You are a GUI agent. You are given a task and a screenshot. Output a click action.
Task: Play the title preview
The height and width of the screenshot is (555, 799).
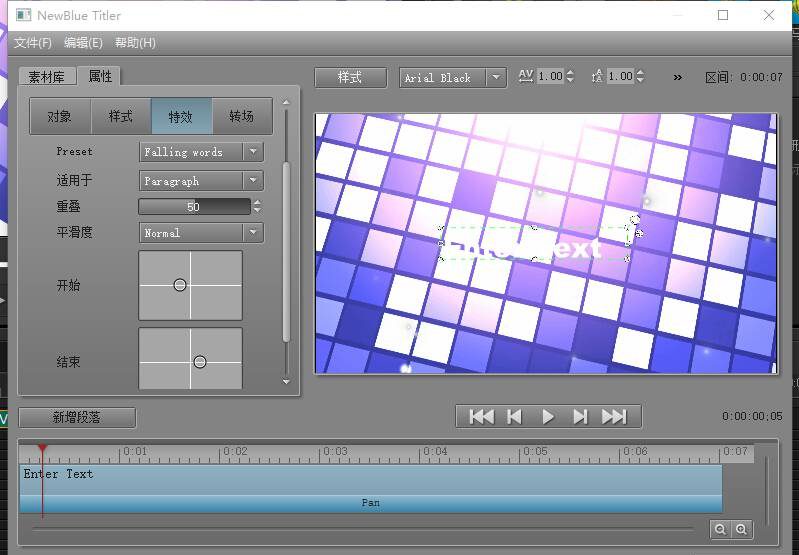tap(548, 417)
